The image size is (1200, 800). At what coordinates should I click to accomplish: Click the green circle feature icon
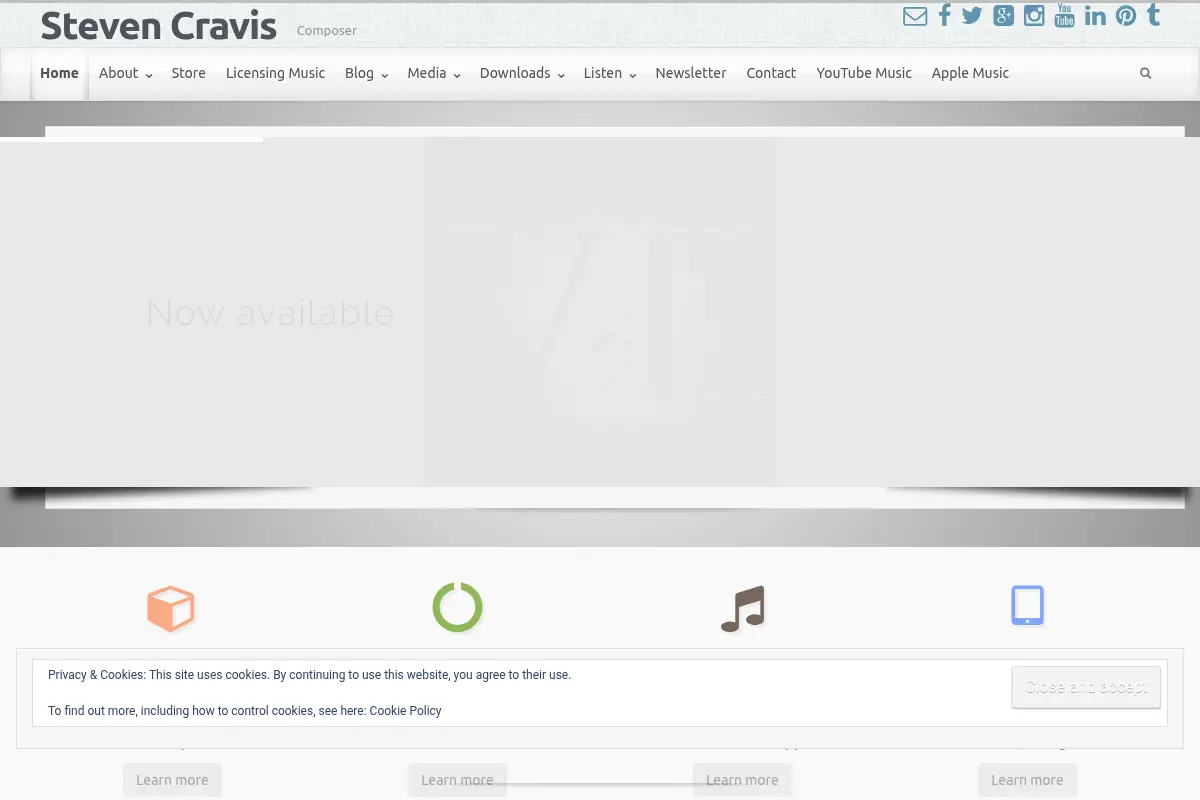457,607
